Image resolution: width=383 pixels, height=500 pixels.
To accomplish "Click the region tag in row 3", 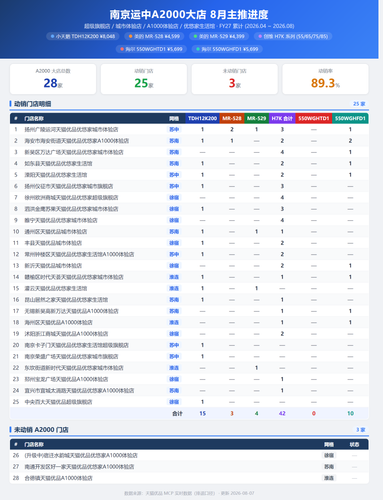I will click(174, 152).
